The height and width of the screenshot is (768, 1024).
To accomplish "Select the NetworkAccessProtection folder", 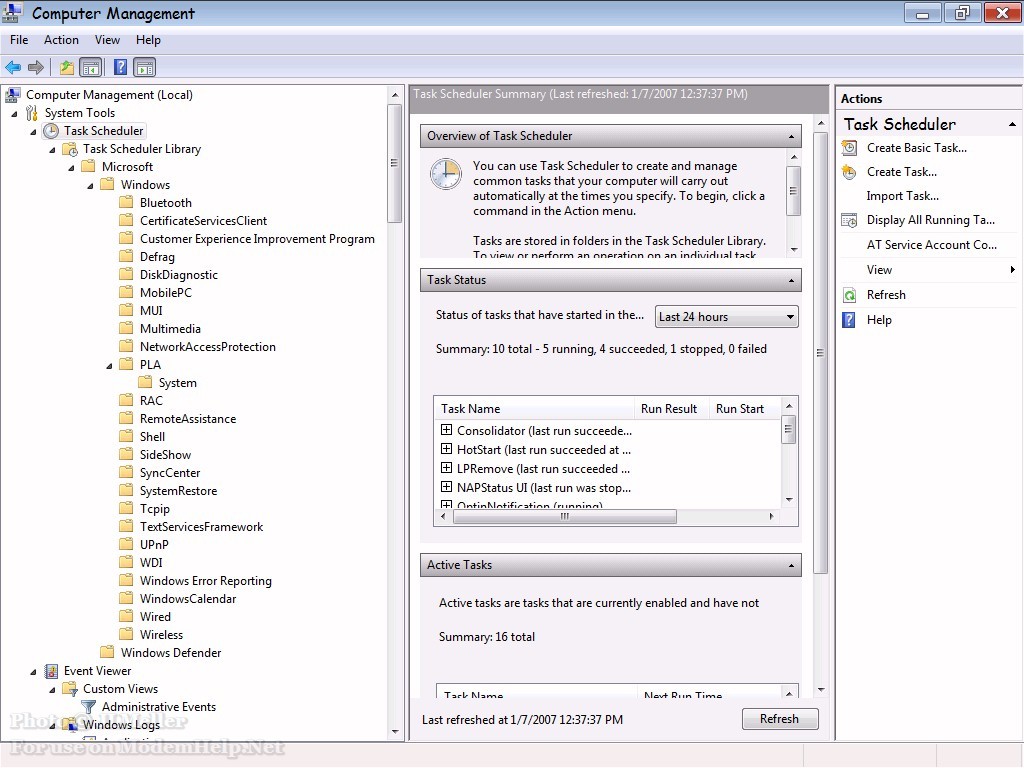I will click(208, 347).
